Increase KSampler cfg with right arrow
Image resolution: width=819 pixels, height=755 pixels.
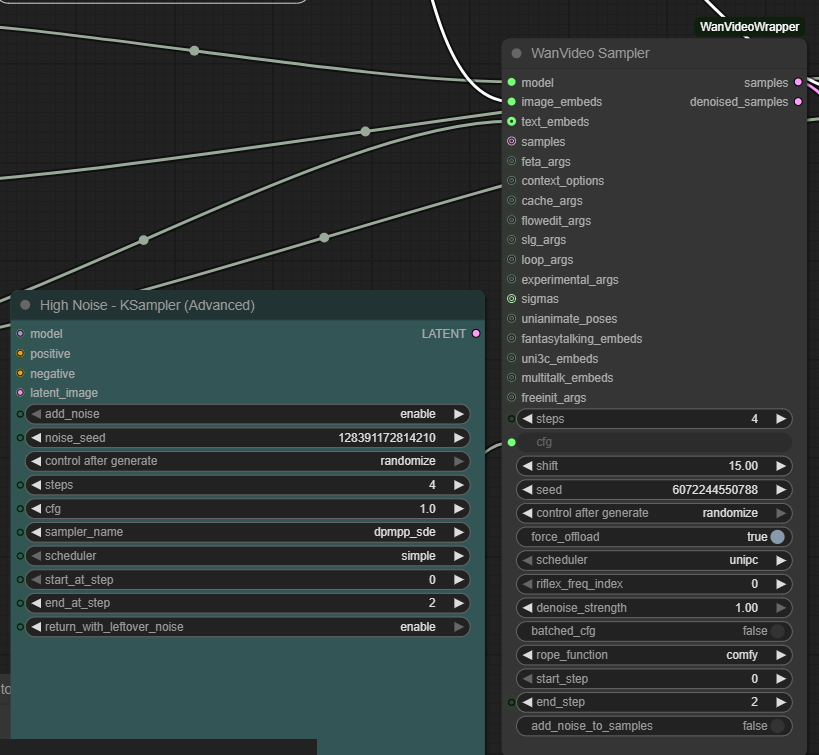pyautogui.click(x=459, y=508)
